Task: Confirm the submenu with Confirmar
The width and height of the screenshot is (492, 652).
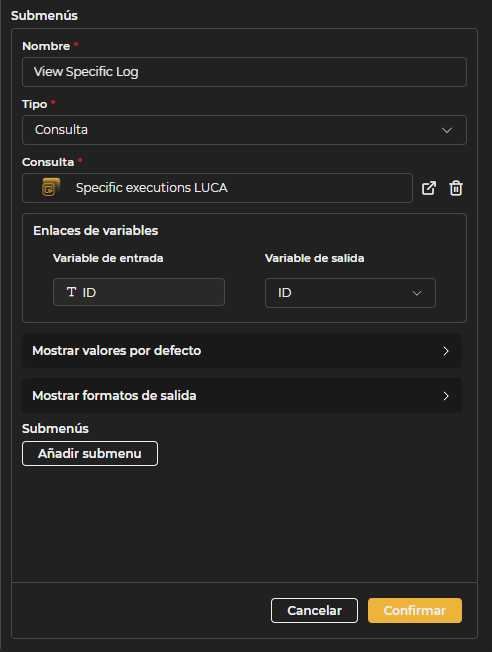Action: coord(415,610)
